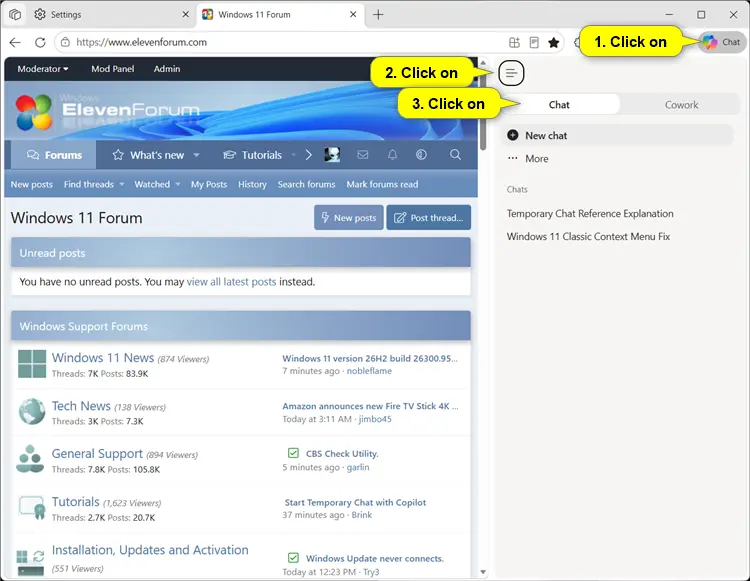Image resolution: width=750 pixels, height=581 pixels.
Task: Open the view all latest posts link
Action: click(231, 282)
